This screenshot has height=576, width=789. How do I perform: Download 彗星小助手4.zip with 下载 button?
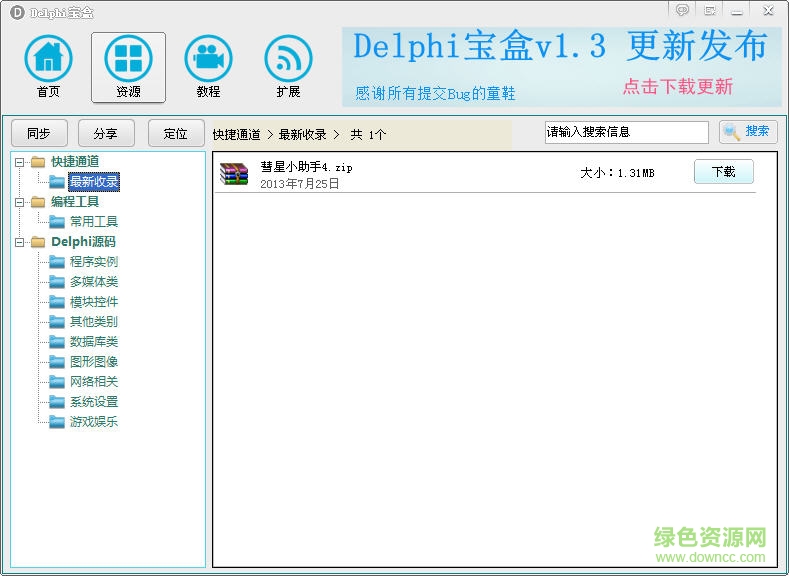(723, 172)
